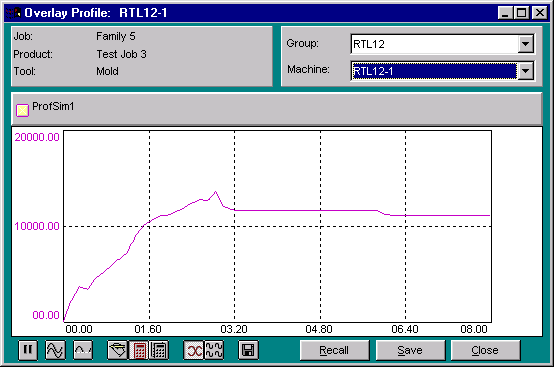This screenshot has height=367, width=554.
Task: Click the 10000.00 y-axis label
Action: [x=37, y=226]
